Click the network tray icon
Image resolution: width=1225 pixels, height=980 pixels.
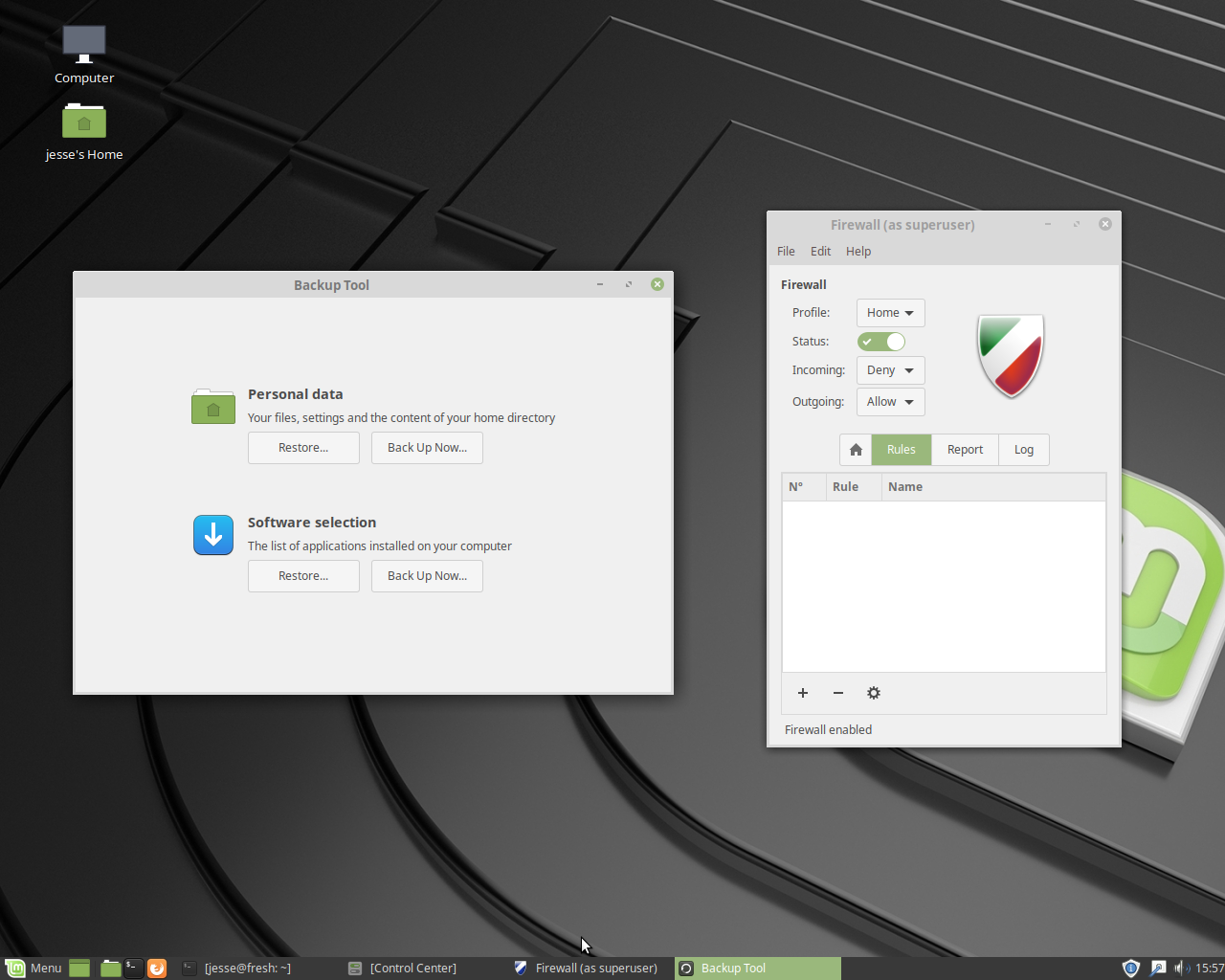(x=1158, y=969)
